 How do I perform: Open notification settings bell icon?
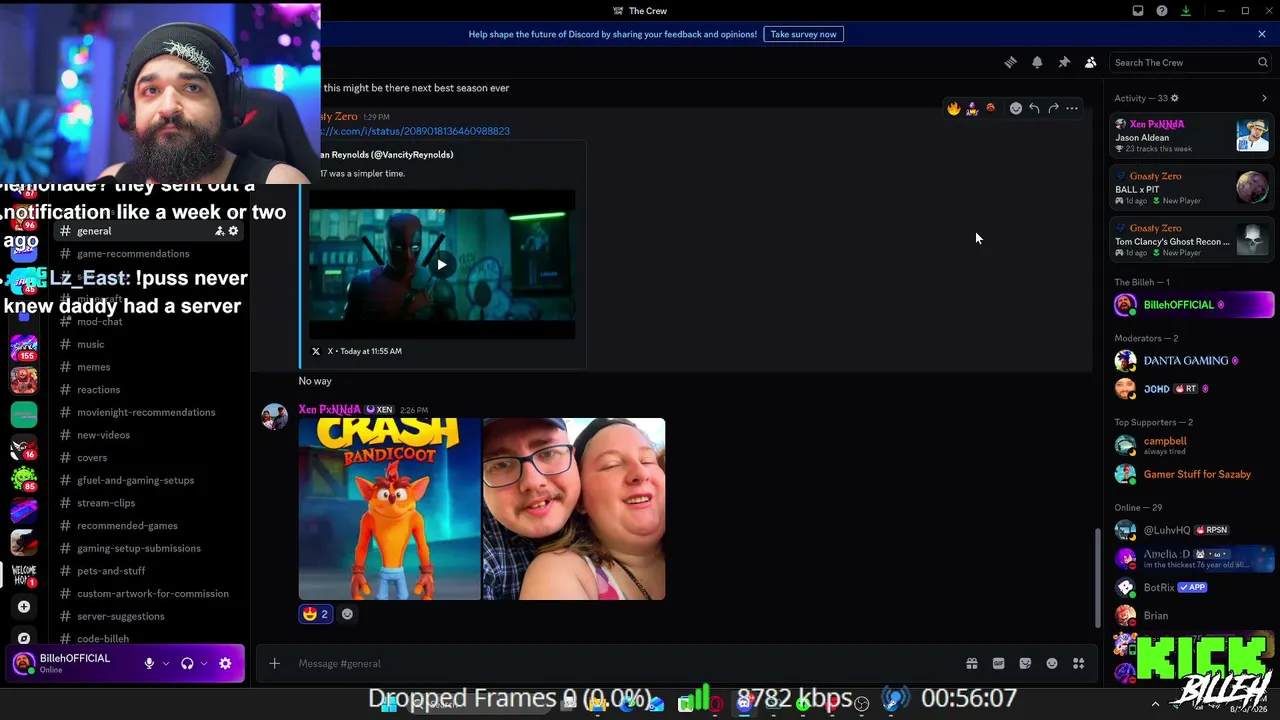coord(1037,62)
